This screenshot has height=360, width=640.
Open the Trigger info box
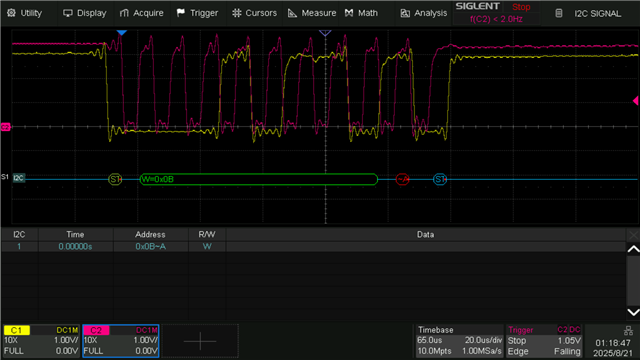click(544, 341)
